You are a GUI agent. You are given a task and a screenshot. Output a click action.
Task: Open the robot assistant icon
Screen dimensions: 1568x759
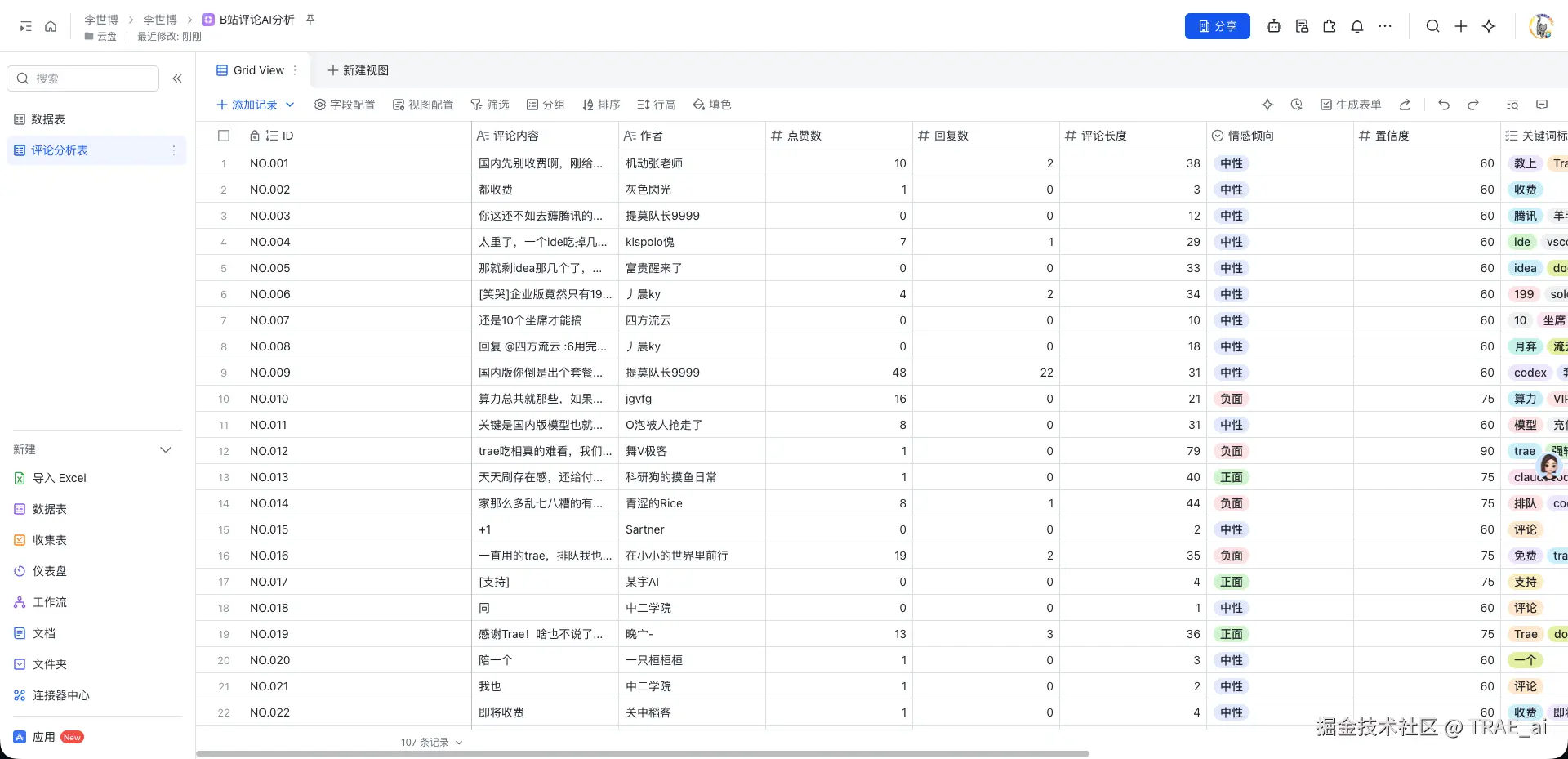(x=1274, y=26)
